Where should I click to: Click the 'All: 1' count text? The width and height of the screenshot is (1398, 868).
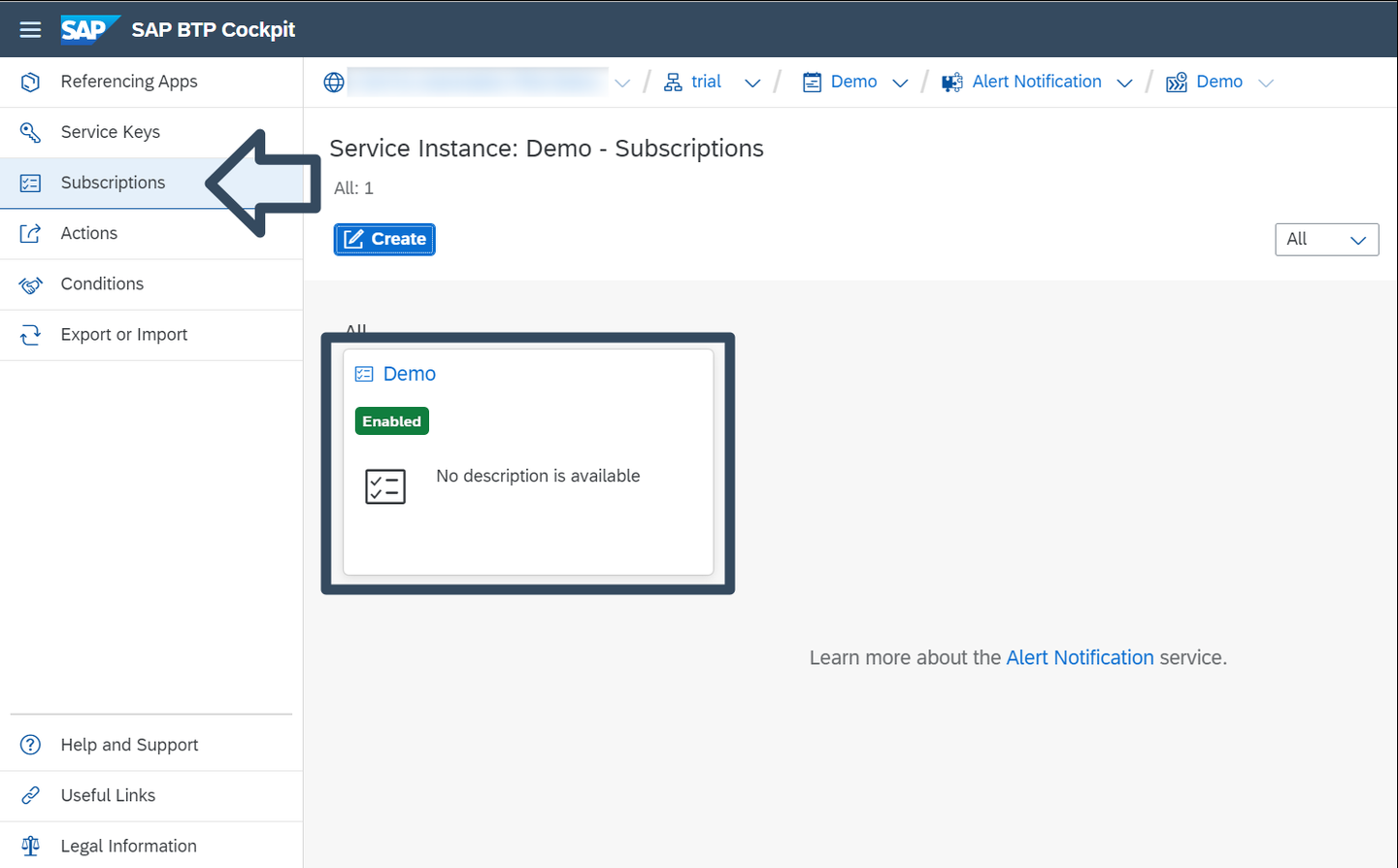pyautogui.click(x=353, y=188)
